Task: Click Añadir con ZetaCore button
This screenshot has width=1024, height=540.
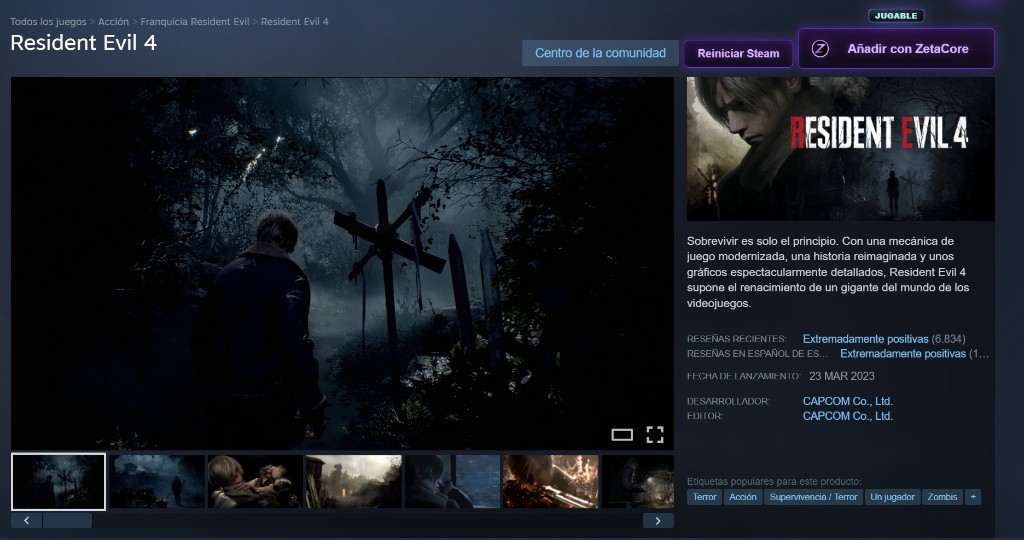Action: [x=896, y=48]
